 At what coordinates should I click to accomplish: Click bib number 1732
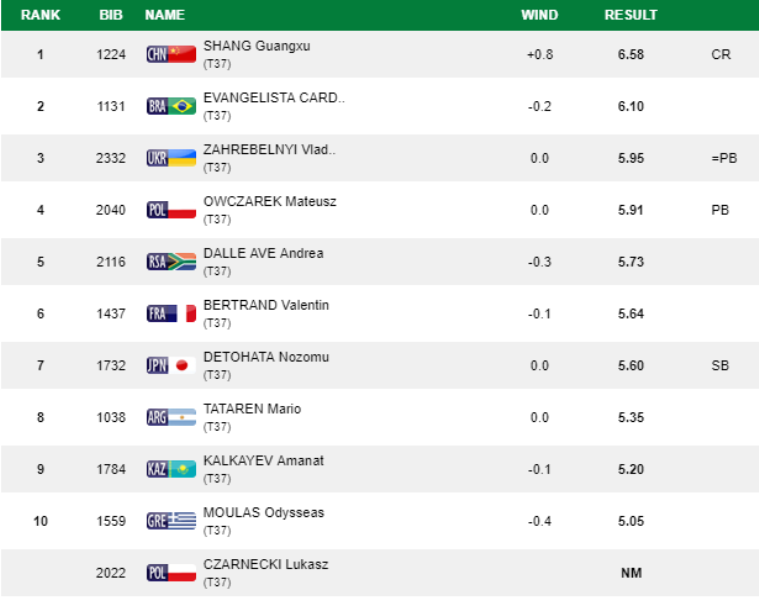click(111, 365)
